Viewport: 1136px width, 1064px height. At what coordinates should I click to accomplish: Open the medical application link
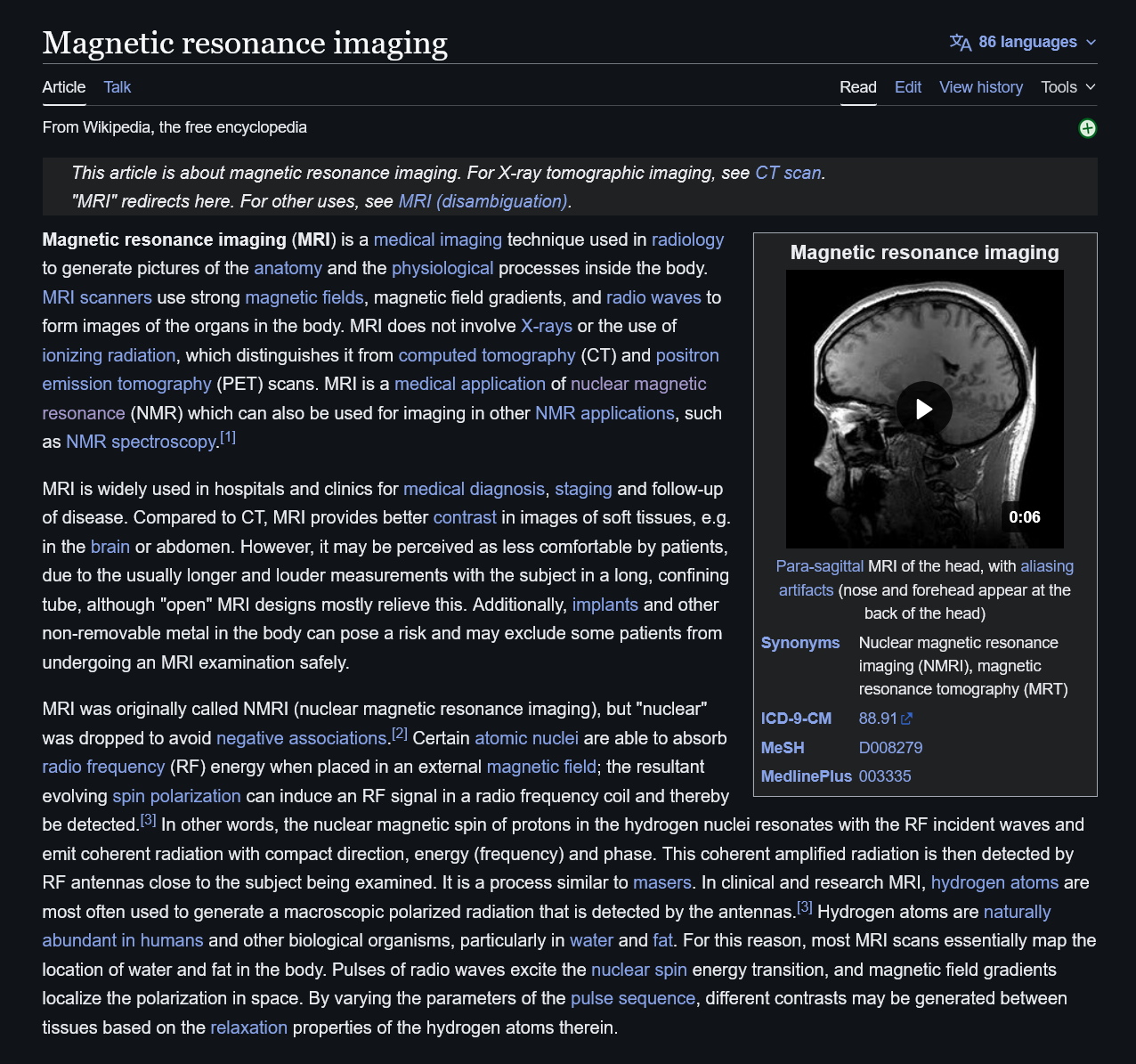(470, 384)
